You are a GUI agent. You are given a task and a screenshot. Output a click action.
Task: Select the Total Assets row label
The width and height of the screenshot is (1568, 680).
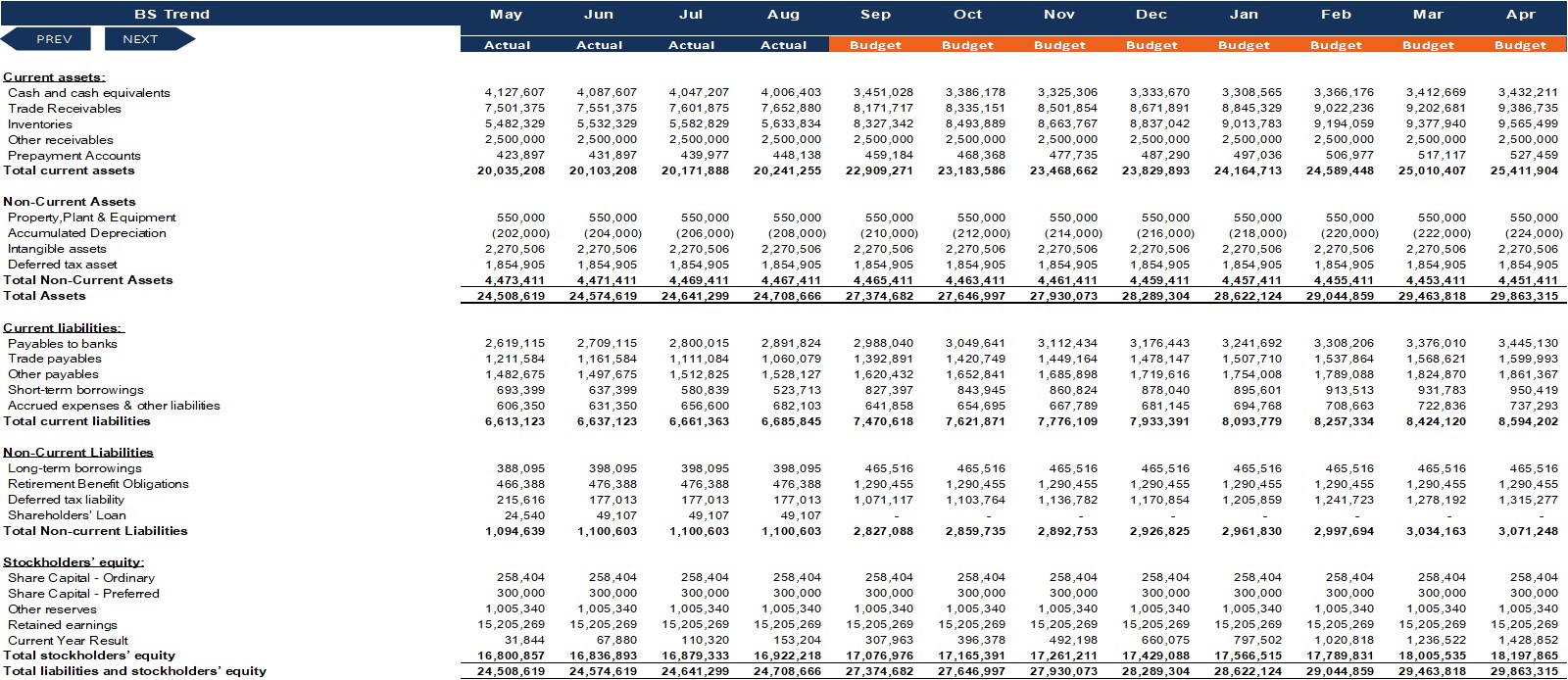[44, 295]
